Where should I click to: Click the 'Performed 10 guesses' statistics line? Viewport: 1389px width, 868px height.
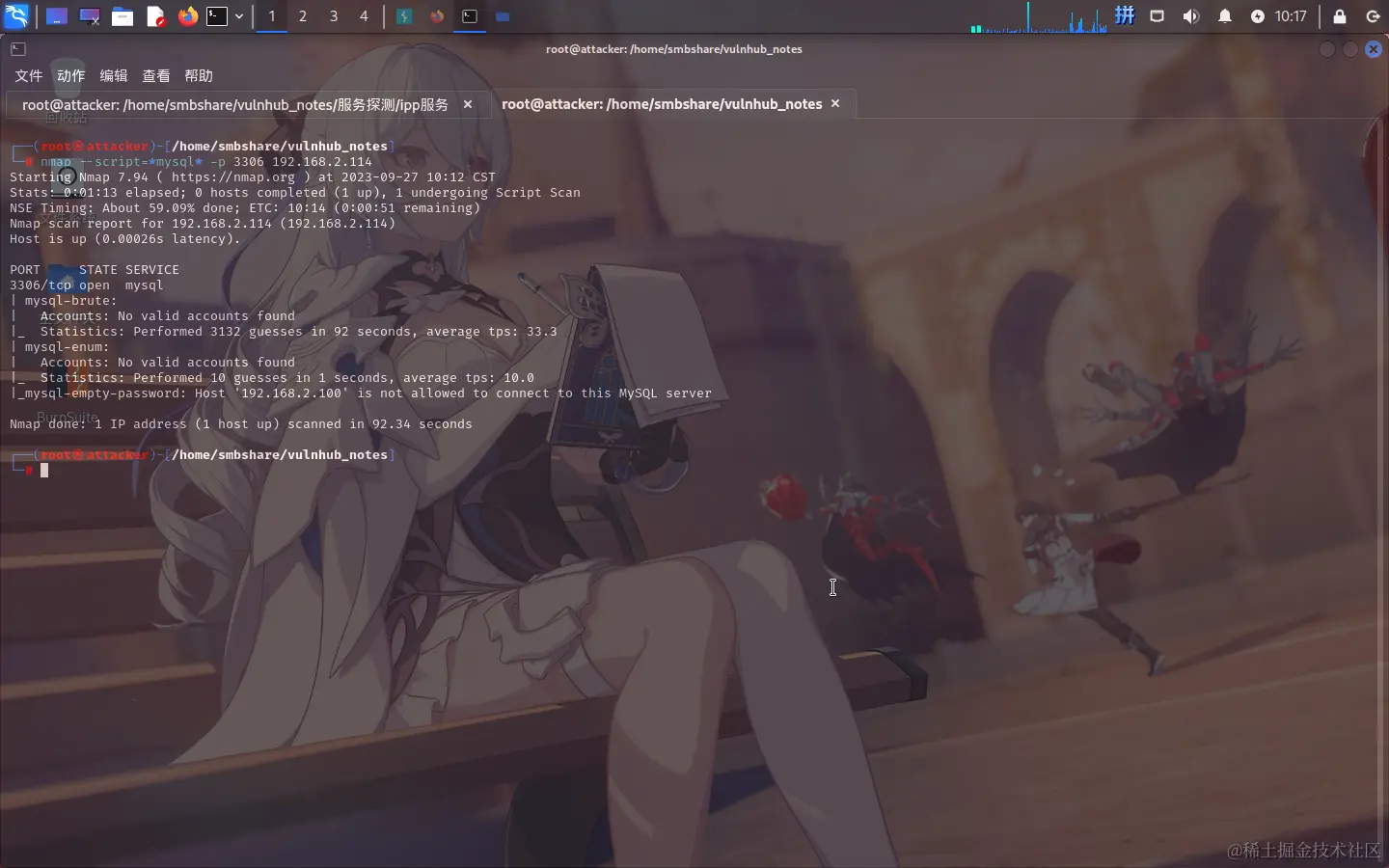coord(272,378)
